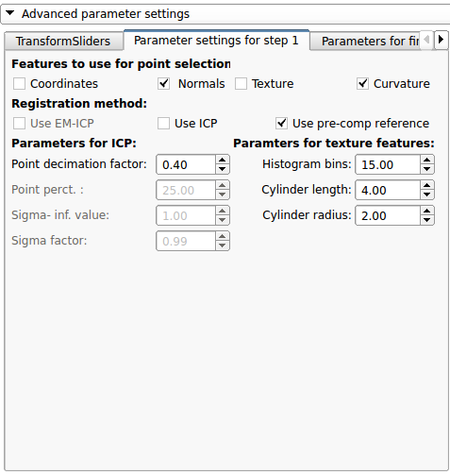Check the Use ICP option
This screenshot has height=475, width=450.
point(164,123)
